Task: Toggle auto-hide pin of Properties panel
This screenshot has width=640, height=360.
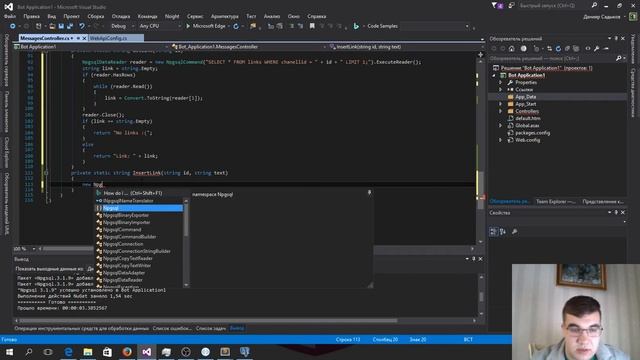Action: pyautogui.click(x=616, y=212)
